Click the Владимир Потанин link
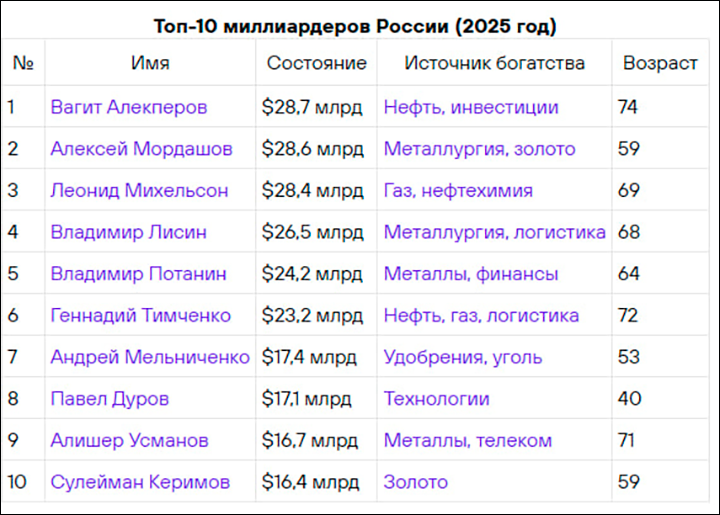 [138, 274]
